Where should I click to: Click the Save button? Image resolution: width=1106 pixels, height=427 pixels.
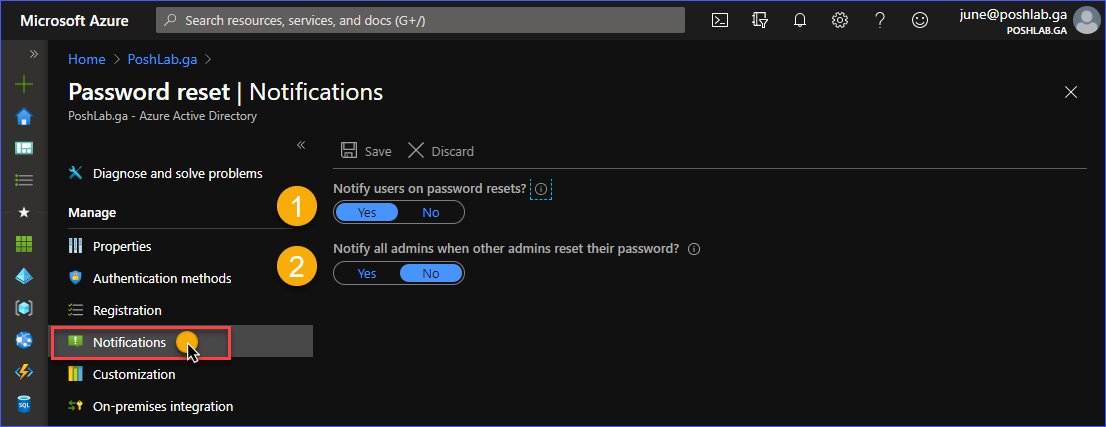(x=366, y=151)
